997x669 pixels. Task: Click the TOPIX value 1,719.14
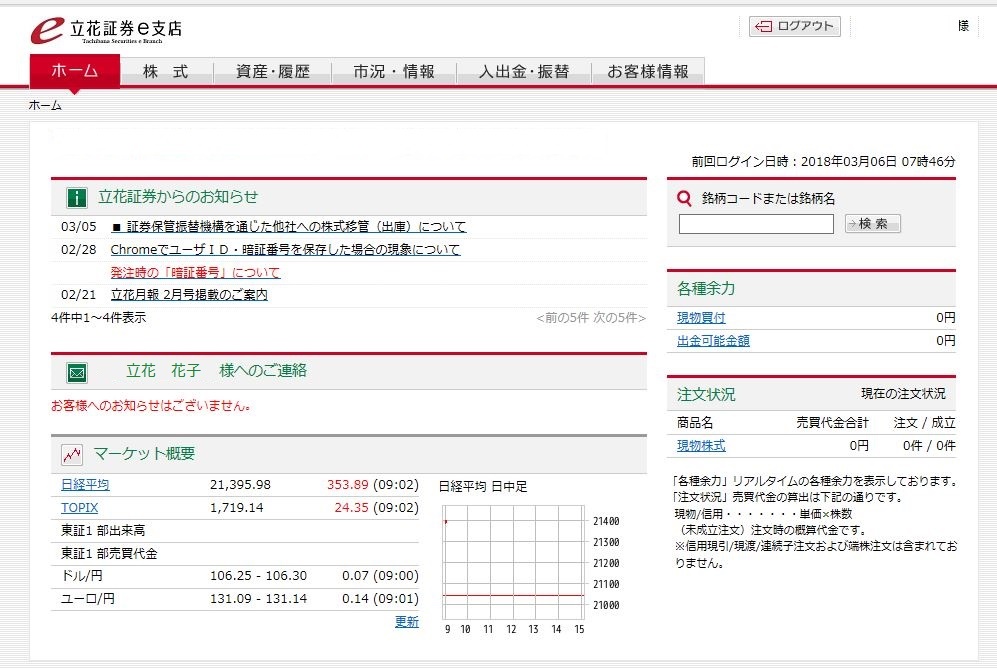click(x=237, y=507)
